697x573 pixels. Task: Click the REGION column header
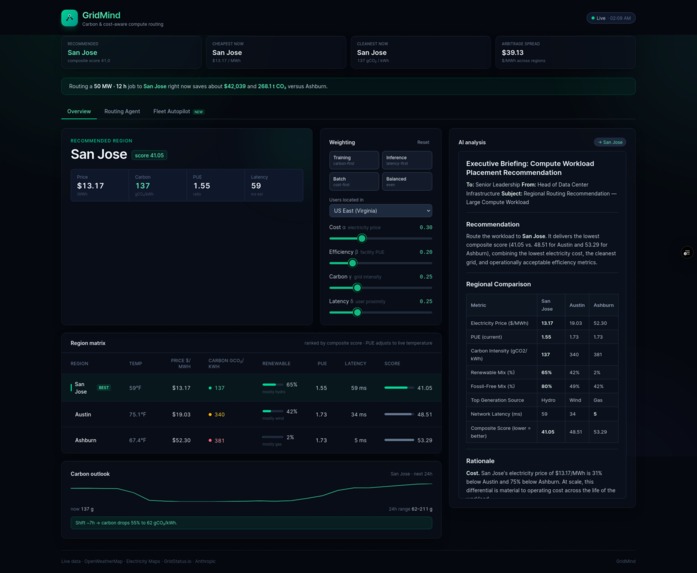(79, 364)
